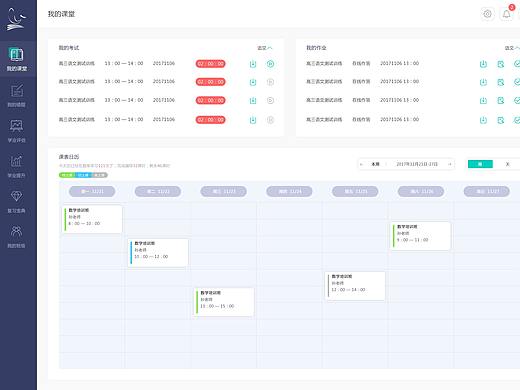Click check-circle icon in first homework row
The image size is (520, 390).
point(517,64)
